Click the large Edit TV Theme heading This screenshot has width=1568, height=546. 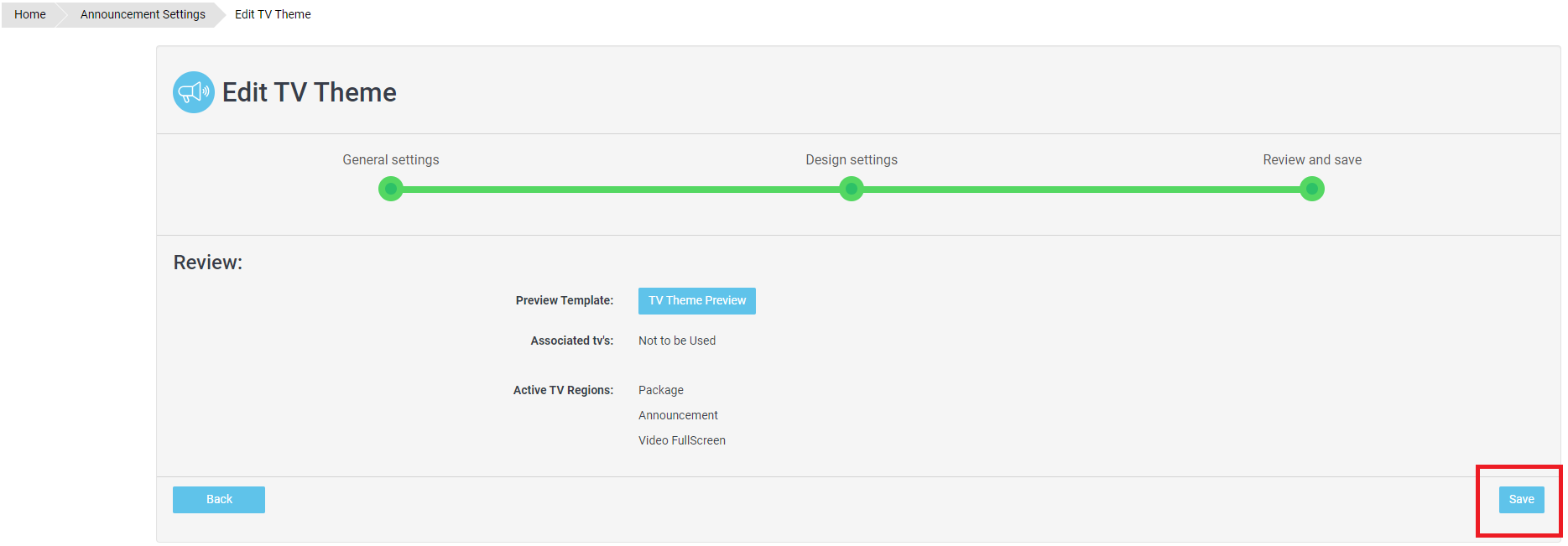tap(309, 92)
